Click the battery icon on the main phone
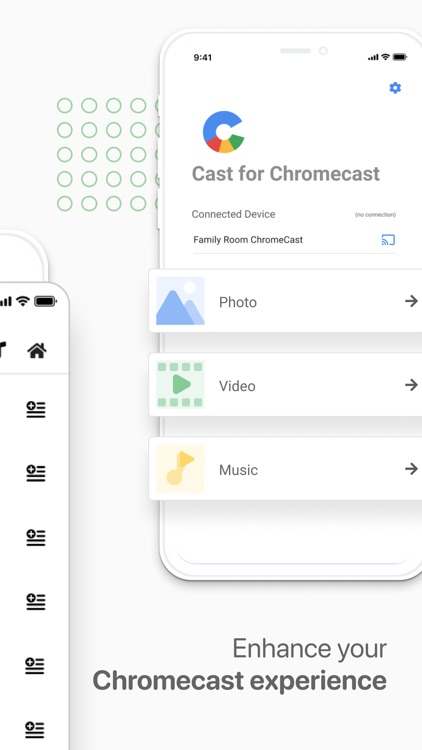The width and height of the screenshot is (422, 750). tap(400, 57)
